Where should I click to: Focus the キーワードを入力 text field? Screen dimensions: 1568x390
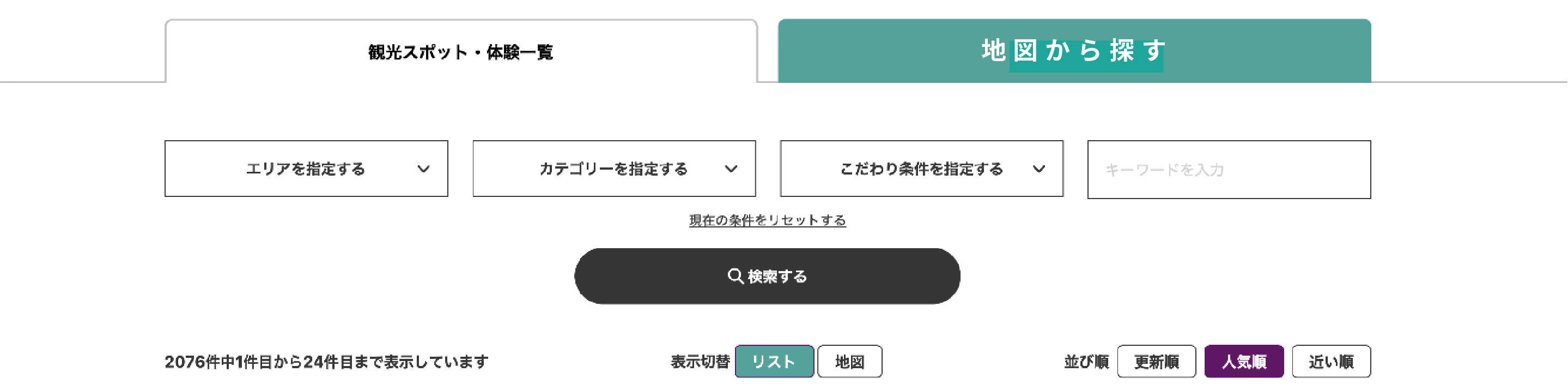pyautogui.click(x=1229, y=170)
